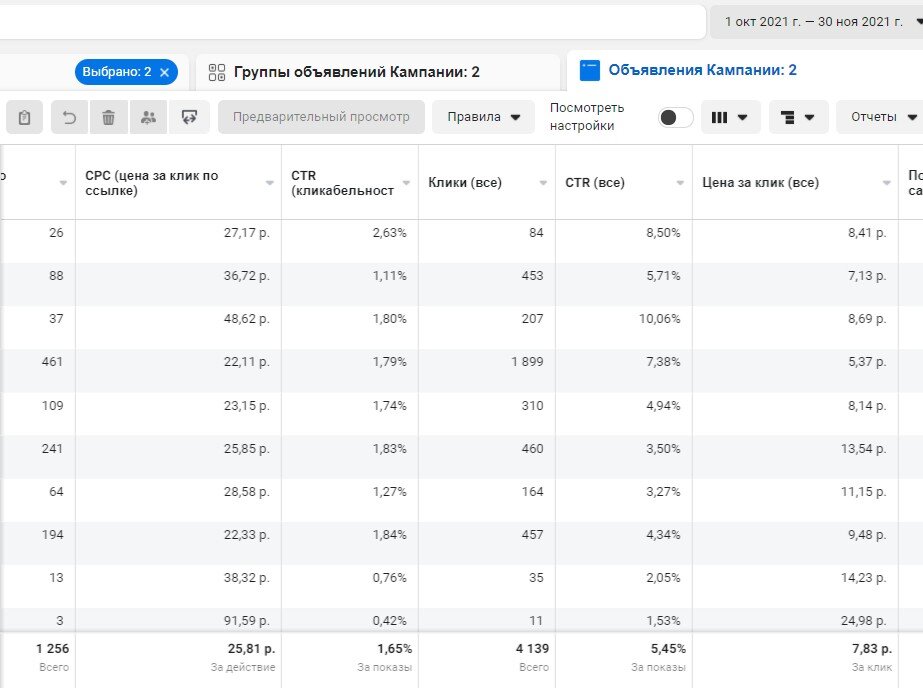Image resolution: width=923 pixels, height=688 pixels.
Task: Open CPC column sort arrow
Action: click(270, 183)
